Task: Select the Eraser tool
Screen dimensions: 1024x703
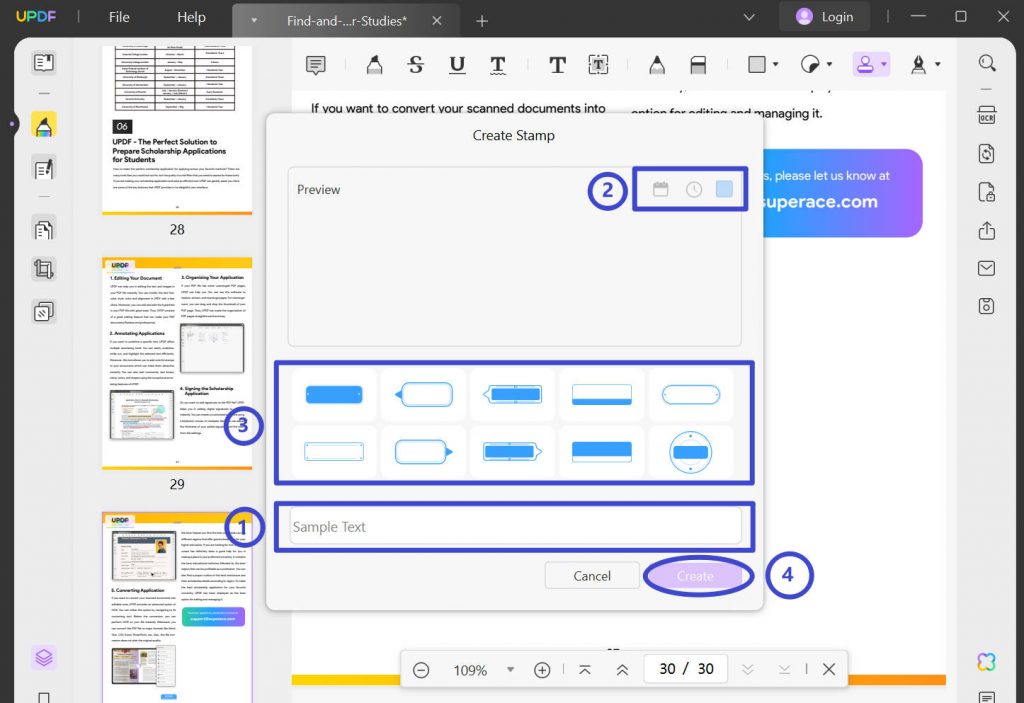Action: click(698, 64)
